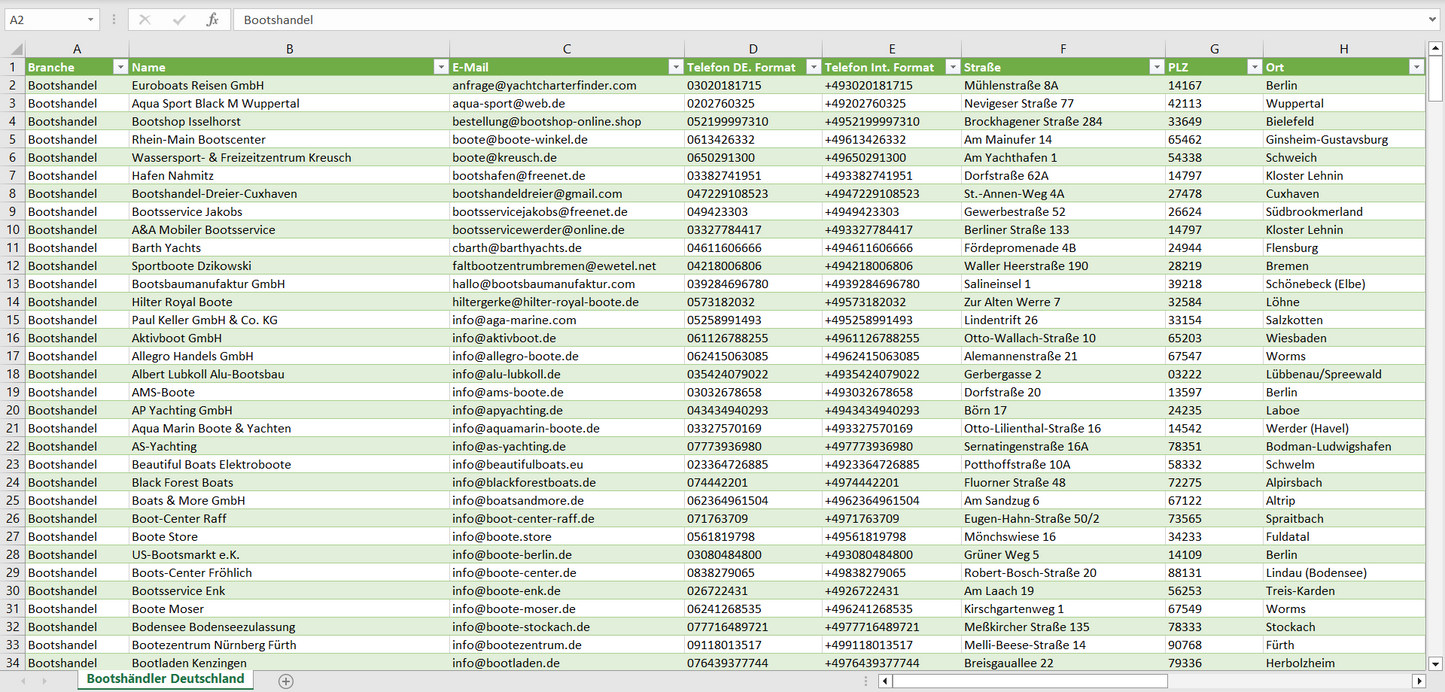Click the horizontal scrollbar thumb
The image size is (1445, 692).
pyautogui.click(x=1030, y=681)
